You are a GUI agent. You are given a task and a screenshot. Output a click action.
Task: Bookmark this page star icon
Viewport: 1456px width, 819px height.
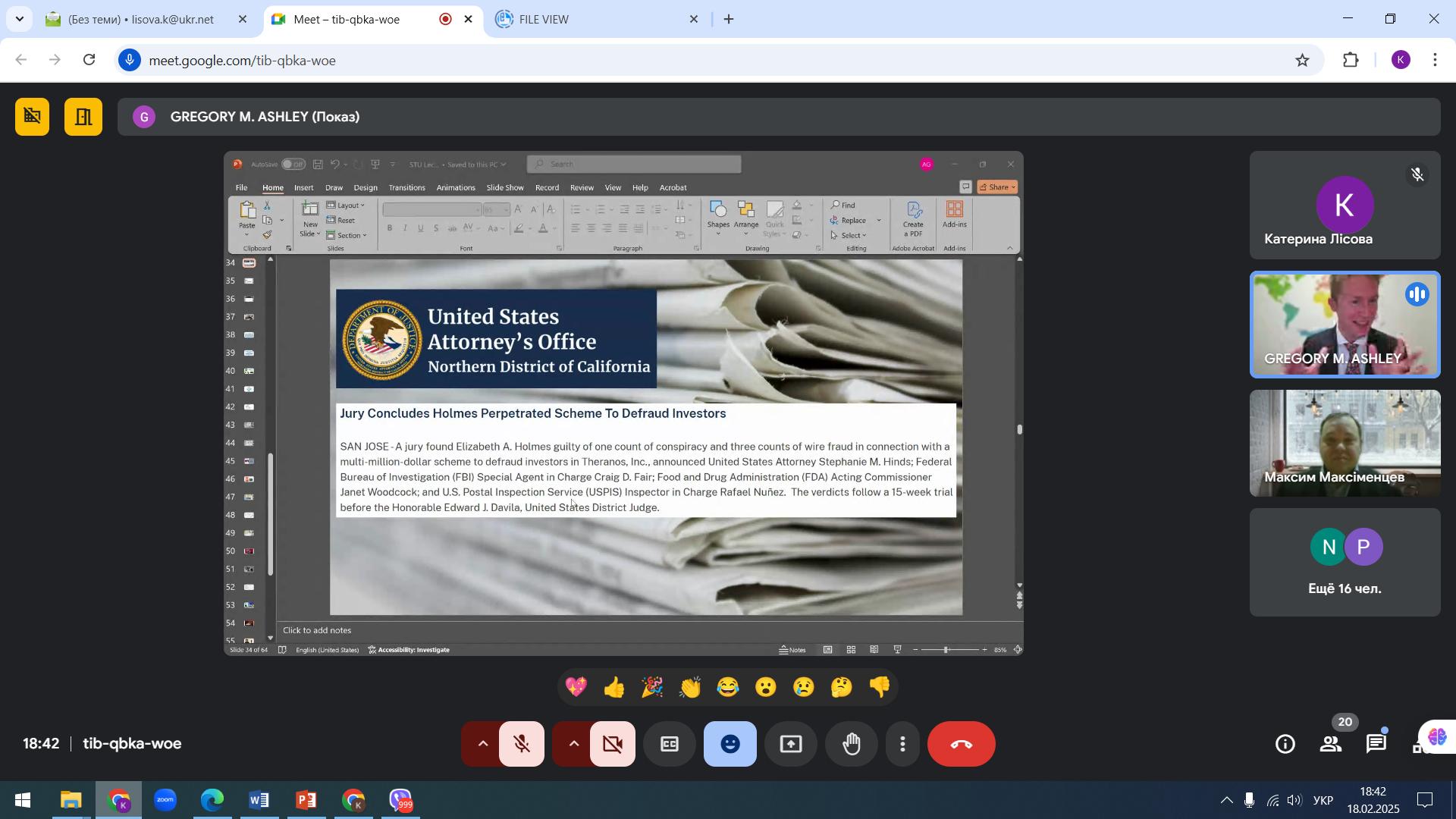[x=1302, y=60]
